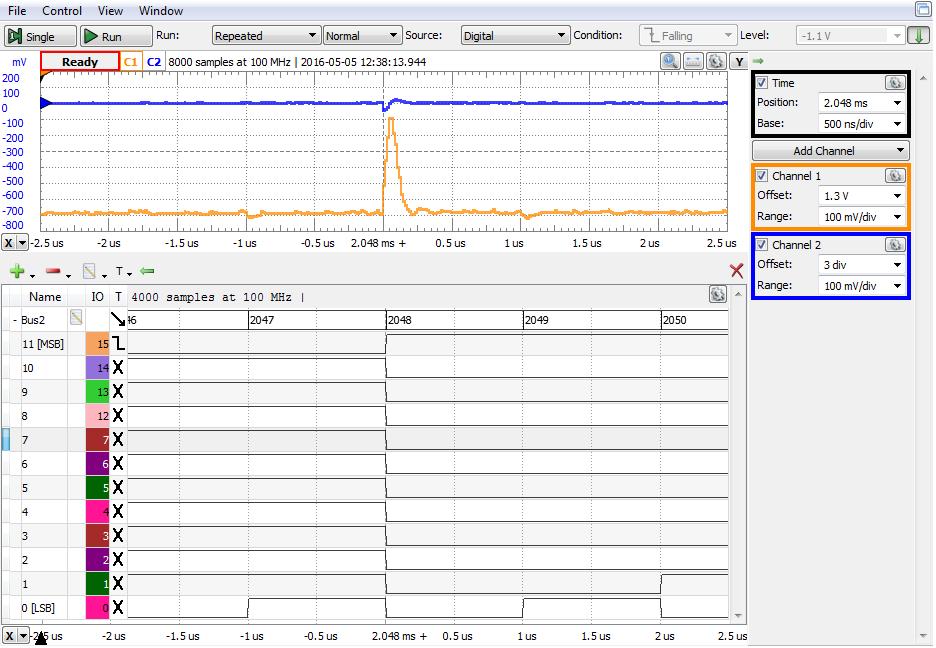This screenshot has width=936, height=648.
Task: Click the trigger X for signal 9
Action: coord(118,391)
